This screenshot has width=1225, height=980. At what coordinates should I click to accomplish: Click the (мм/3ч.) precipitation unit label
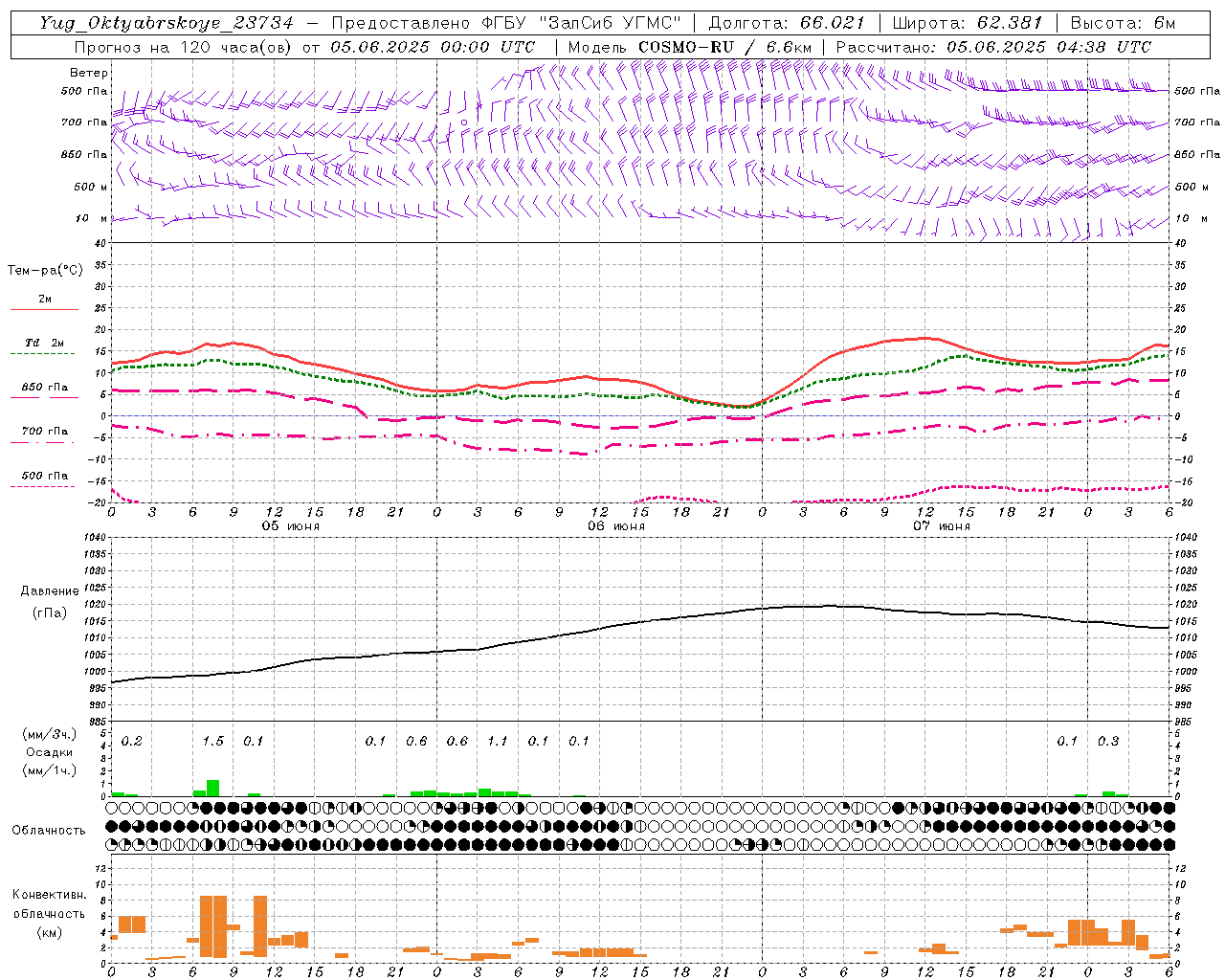[50, 735]
